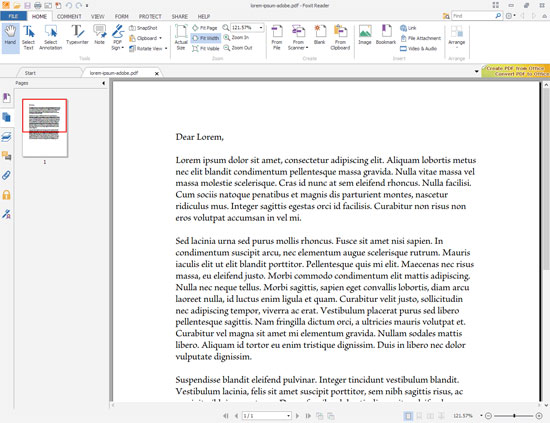Click the Snapshot tool
Image resolution: width=550 pixels, height=423 pixels.
point(143,28)
